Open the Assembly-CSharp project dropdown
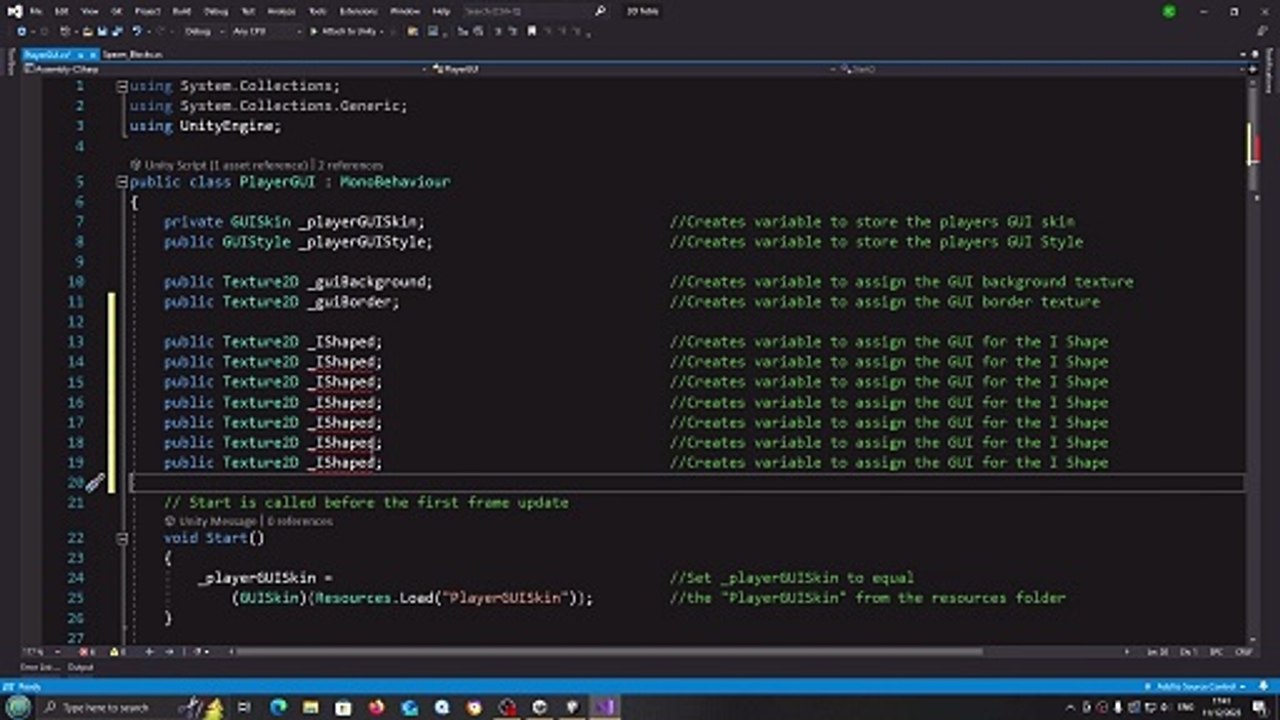The width and height of the screenshot is (1280, 720). 225,69
